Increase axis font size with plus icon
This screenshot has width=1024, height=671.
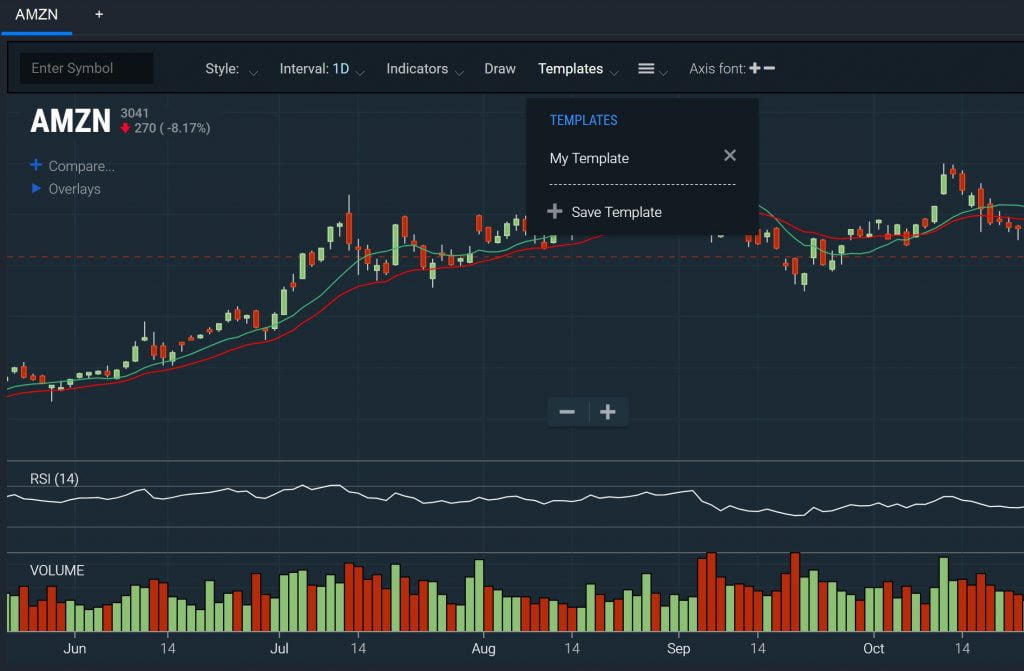click(x=756, y=68)
